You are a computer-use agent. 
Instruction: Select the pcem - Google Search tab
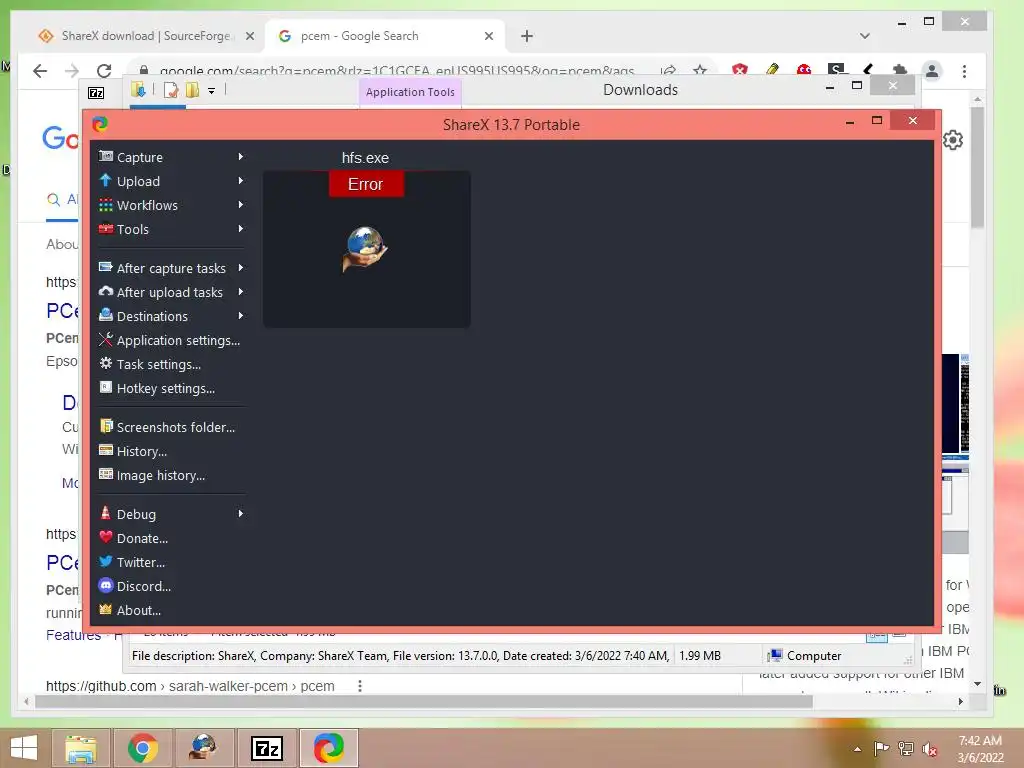[385, 36]
